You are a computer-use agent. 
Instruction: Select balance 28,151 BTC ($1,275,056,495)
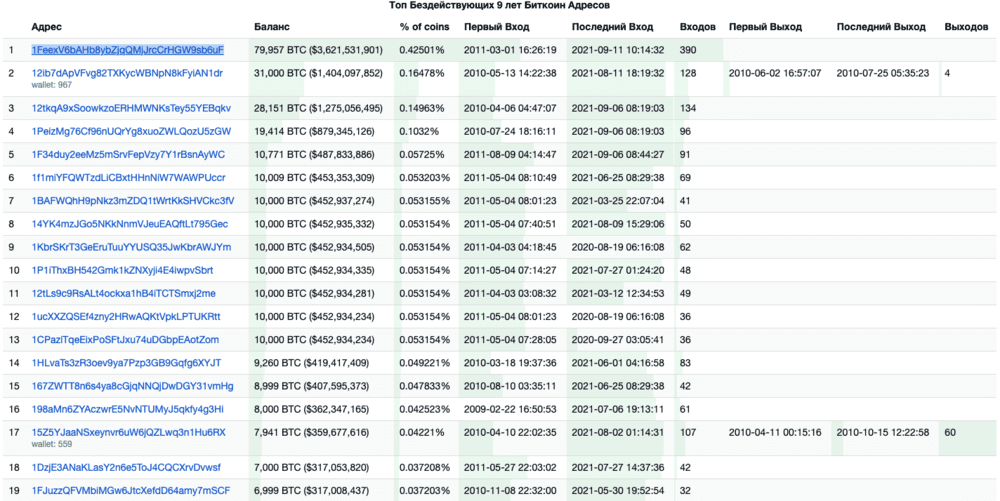[x=318, y=108]
